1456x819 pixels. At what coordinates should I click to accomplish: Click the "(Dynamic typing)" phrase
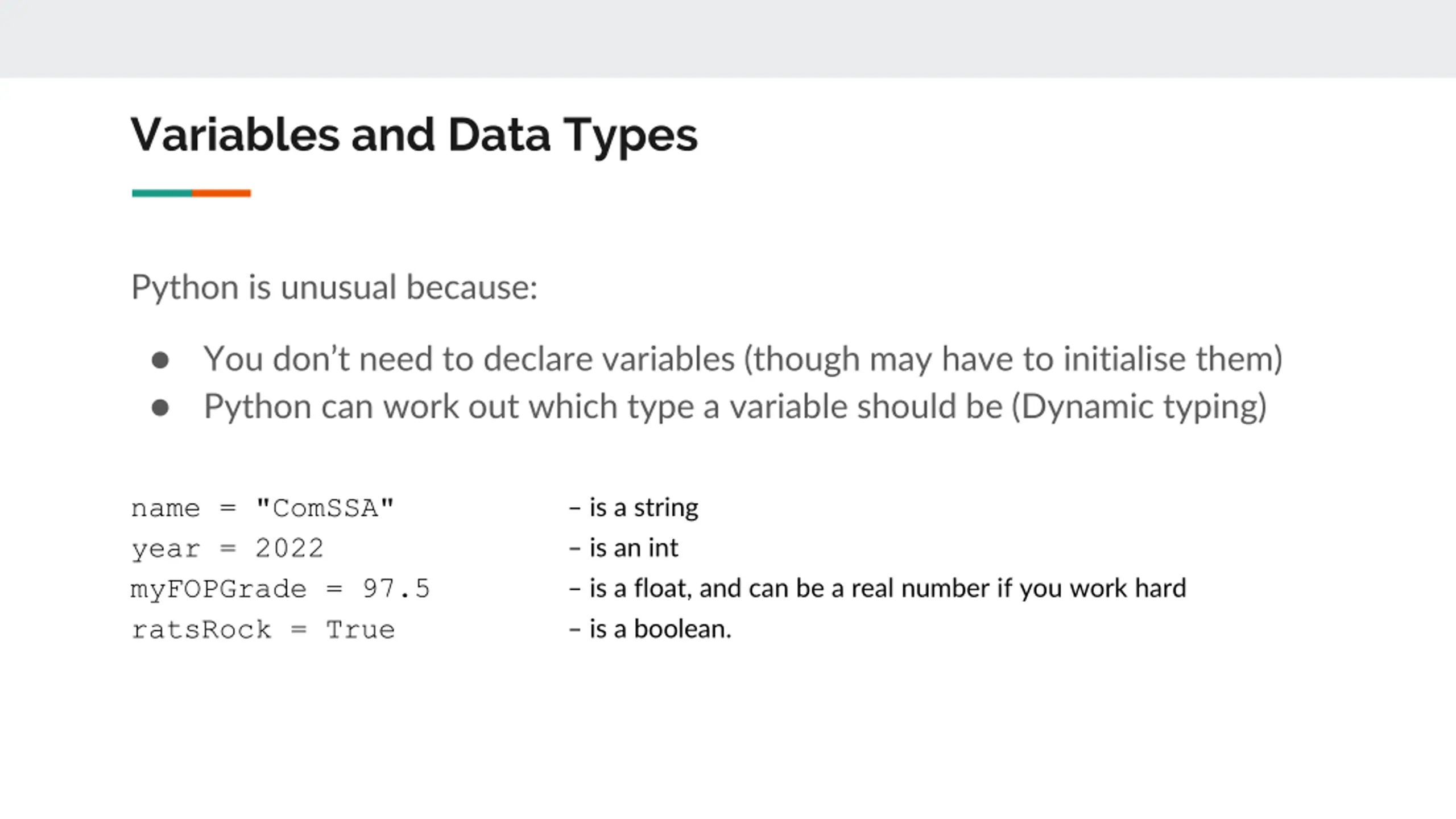pyautogui.click(x=1139, y=407)
